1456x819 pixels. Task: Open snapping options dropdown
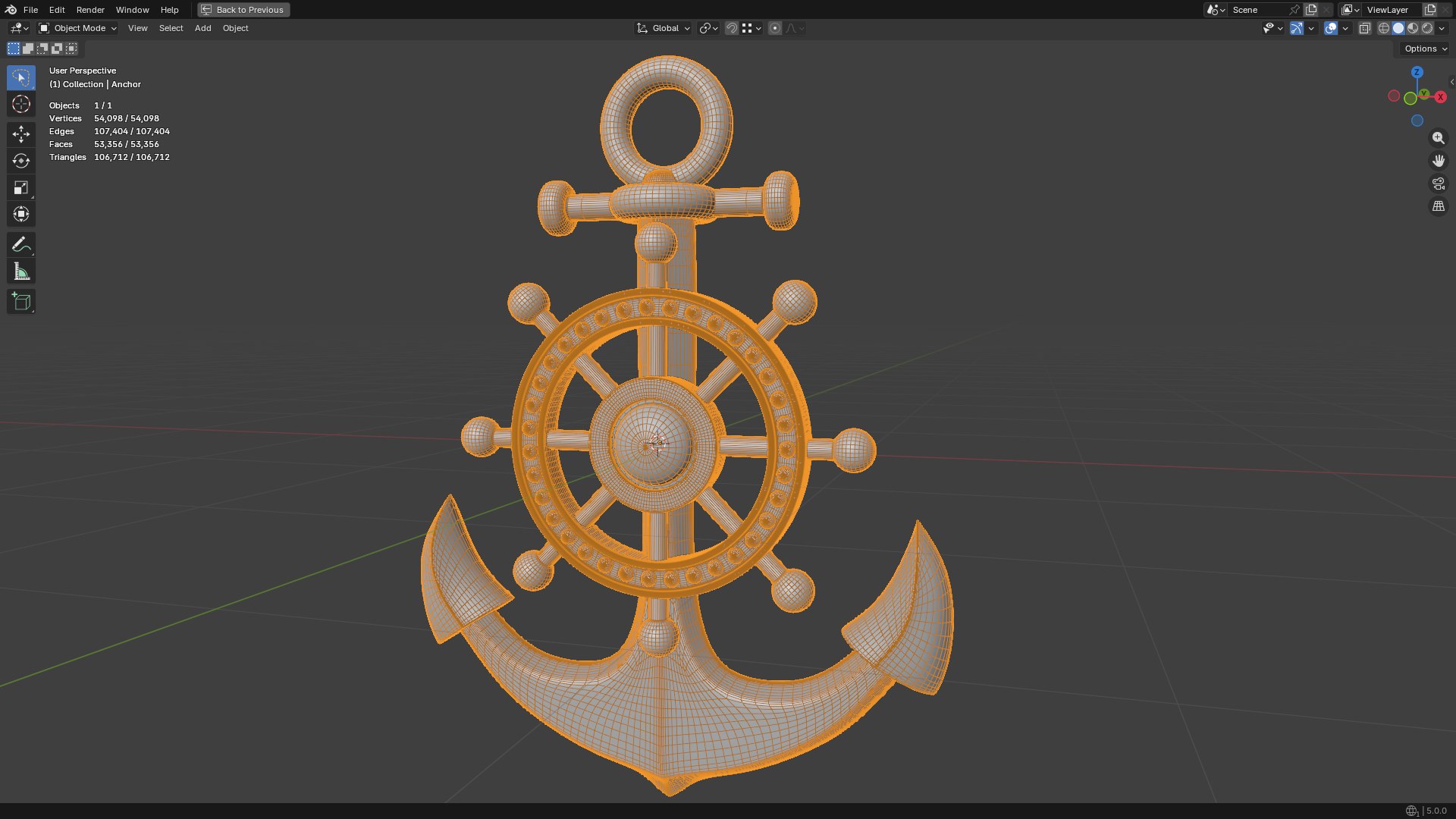(x=752, y=28)
